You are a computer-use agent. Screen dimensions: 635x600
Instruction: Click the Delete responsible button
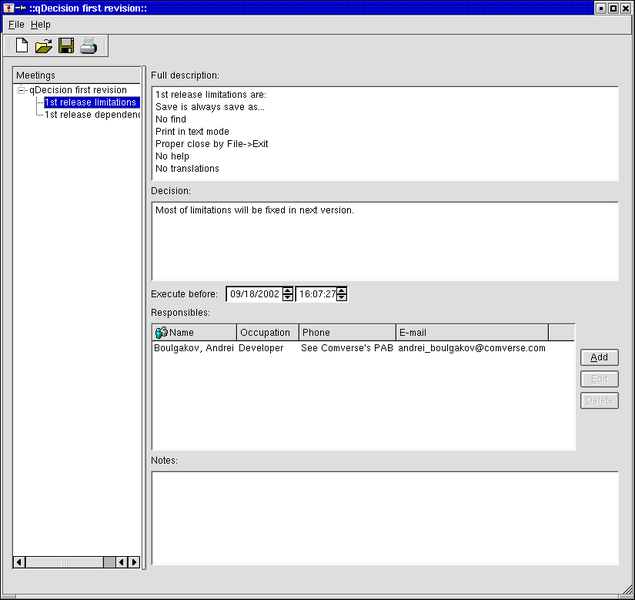click(599, 400)
